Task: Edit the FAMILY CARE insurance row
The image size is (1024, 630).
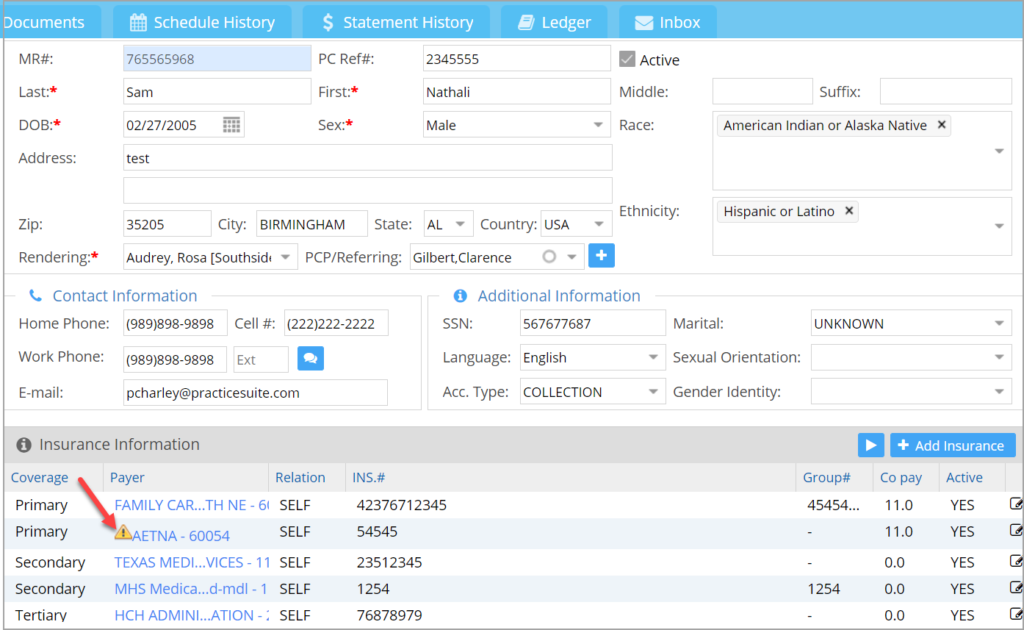Action: tap(1016, 505)
